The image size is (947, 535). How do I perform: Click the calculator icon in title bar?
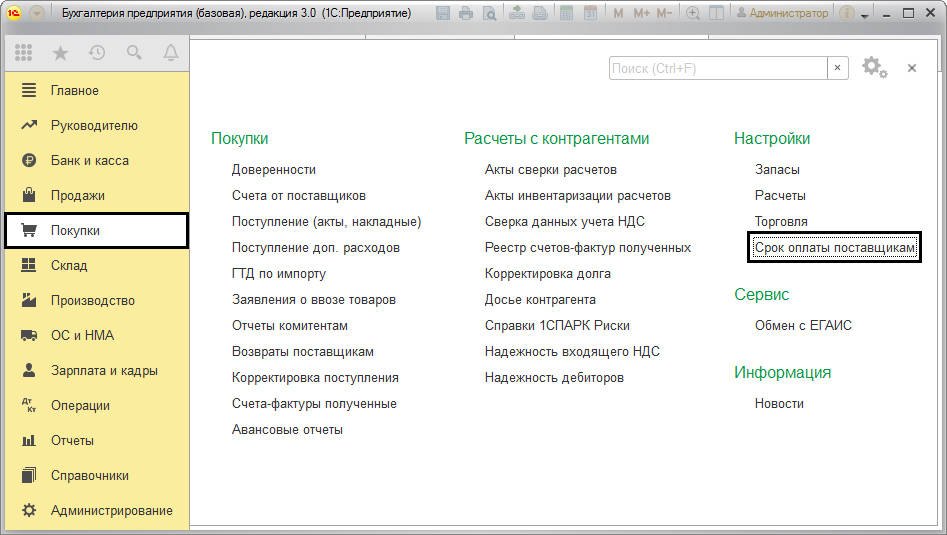567,14
